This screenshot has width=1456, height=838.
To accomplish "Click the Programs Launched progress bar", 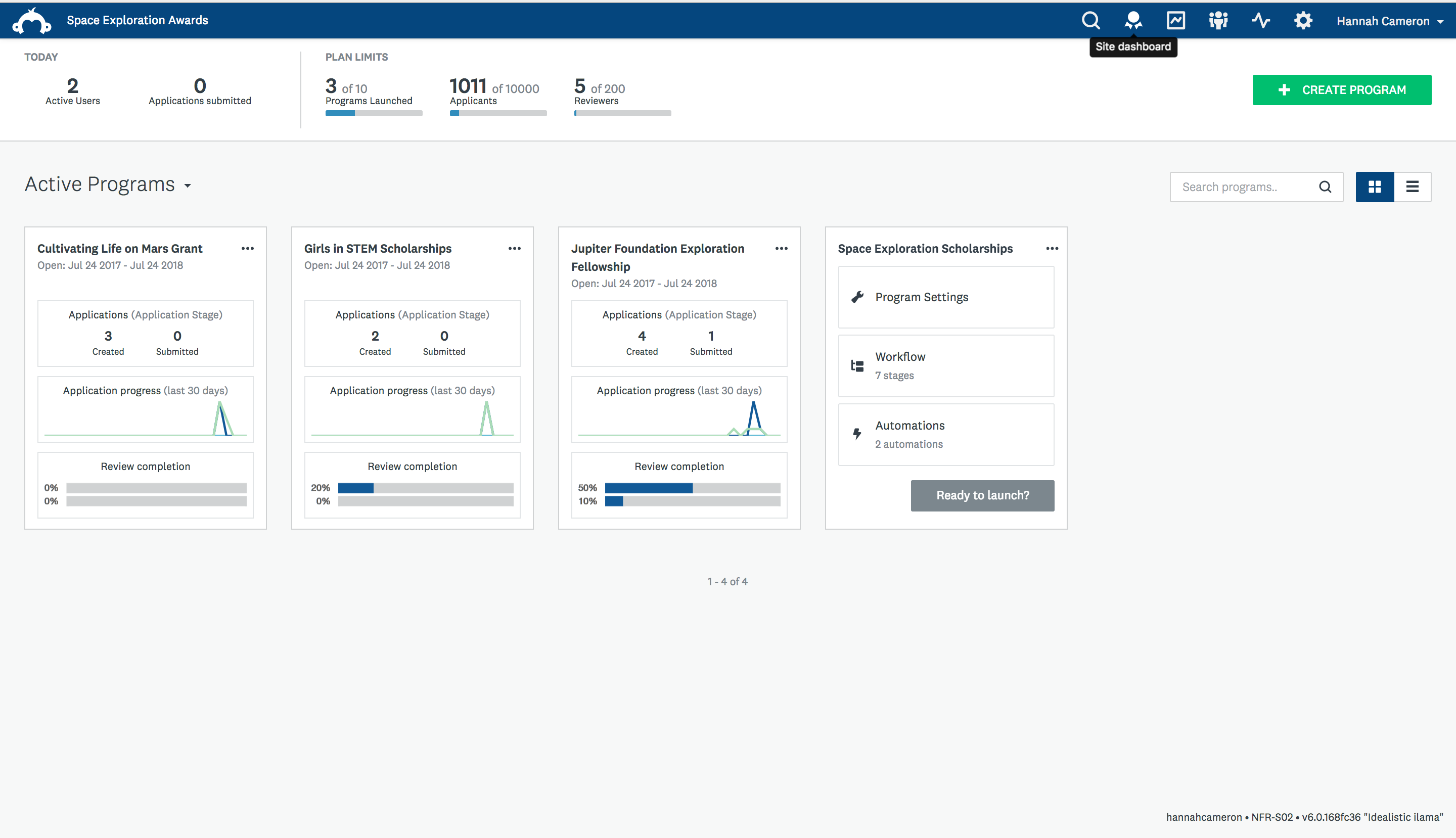I will point(373,113).
